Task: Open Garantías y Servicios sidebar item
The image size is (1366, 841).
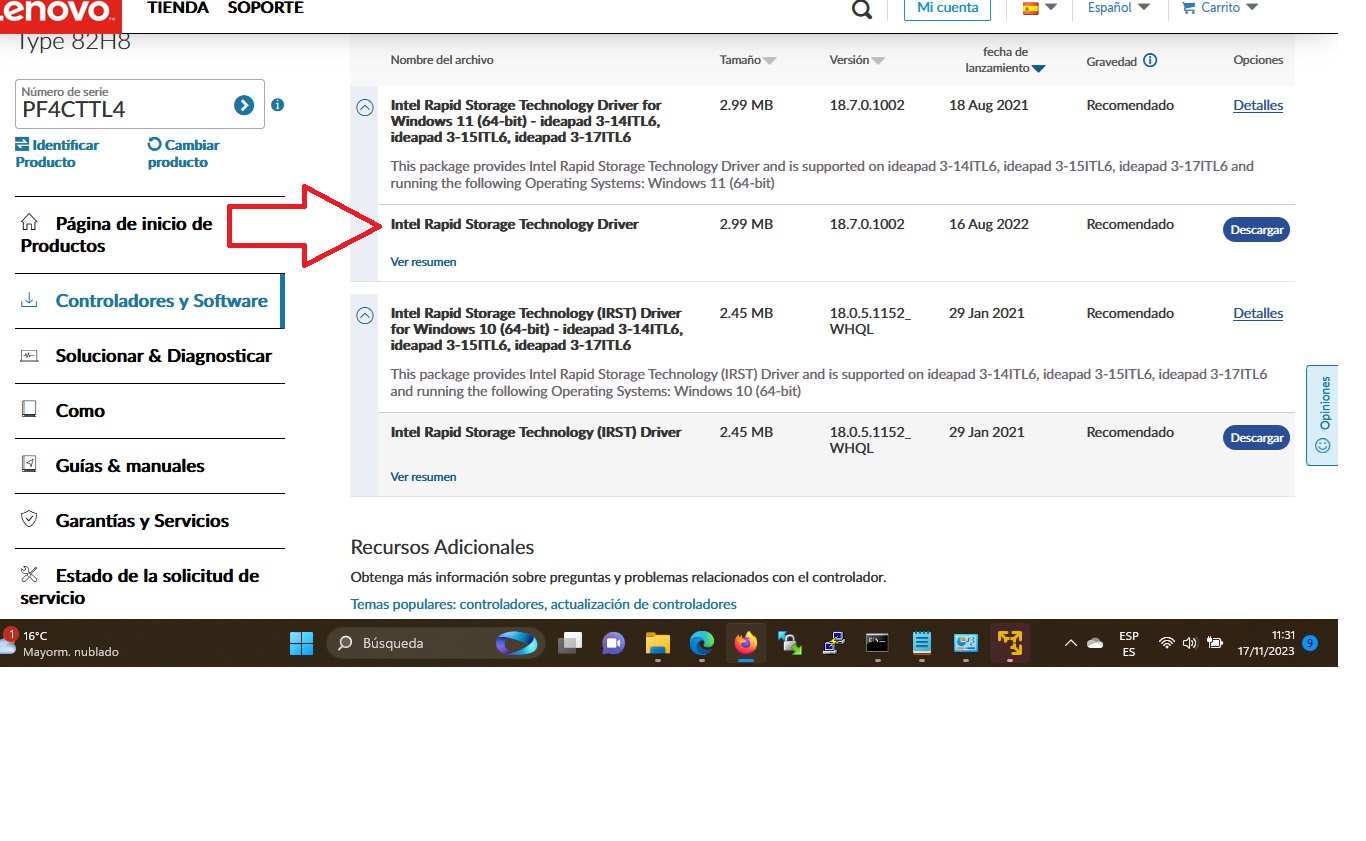Action: [x=142, y=521]
